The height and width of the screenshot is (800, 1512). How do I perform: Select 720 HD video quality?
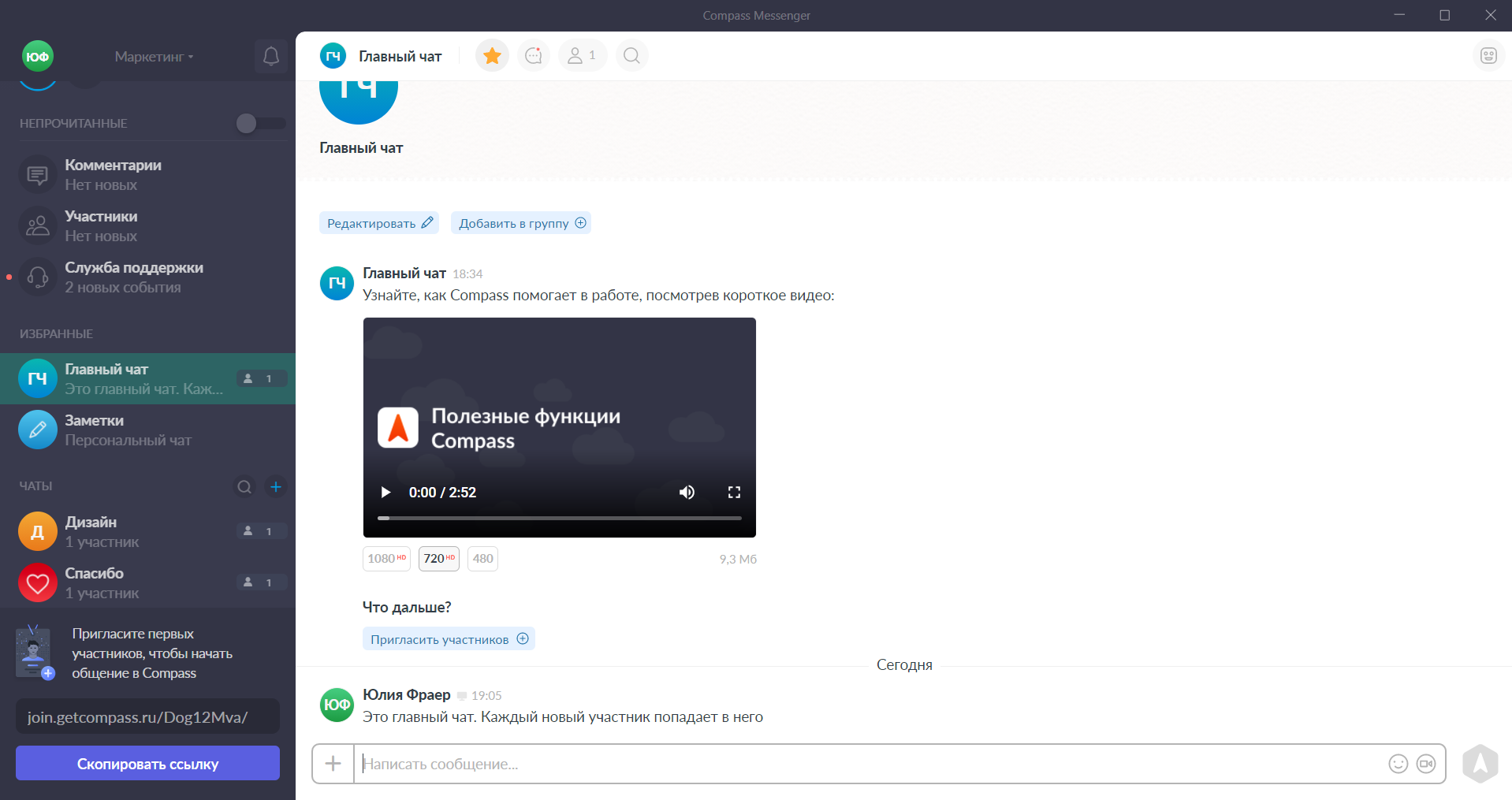pos(439,559)
